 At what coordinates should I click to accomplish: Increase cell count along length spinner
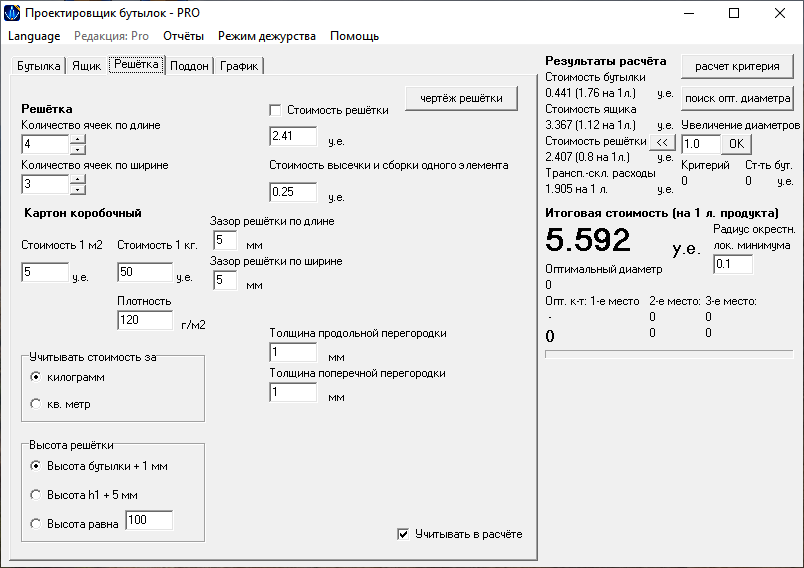click(77, 139)
